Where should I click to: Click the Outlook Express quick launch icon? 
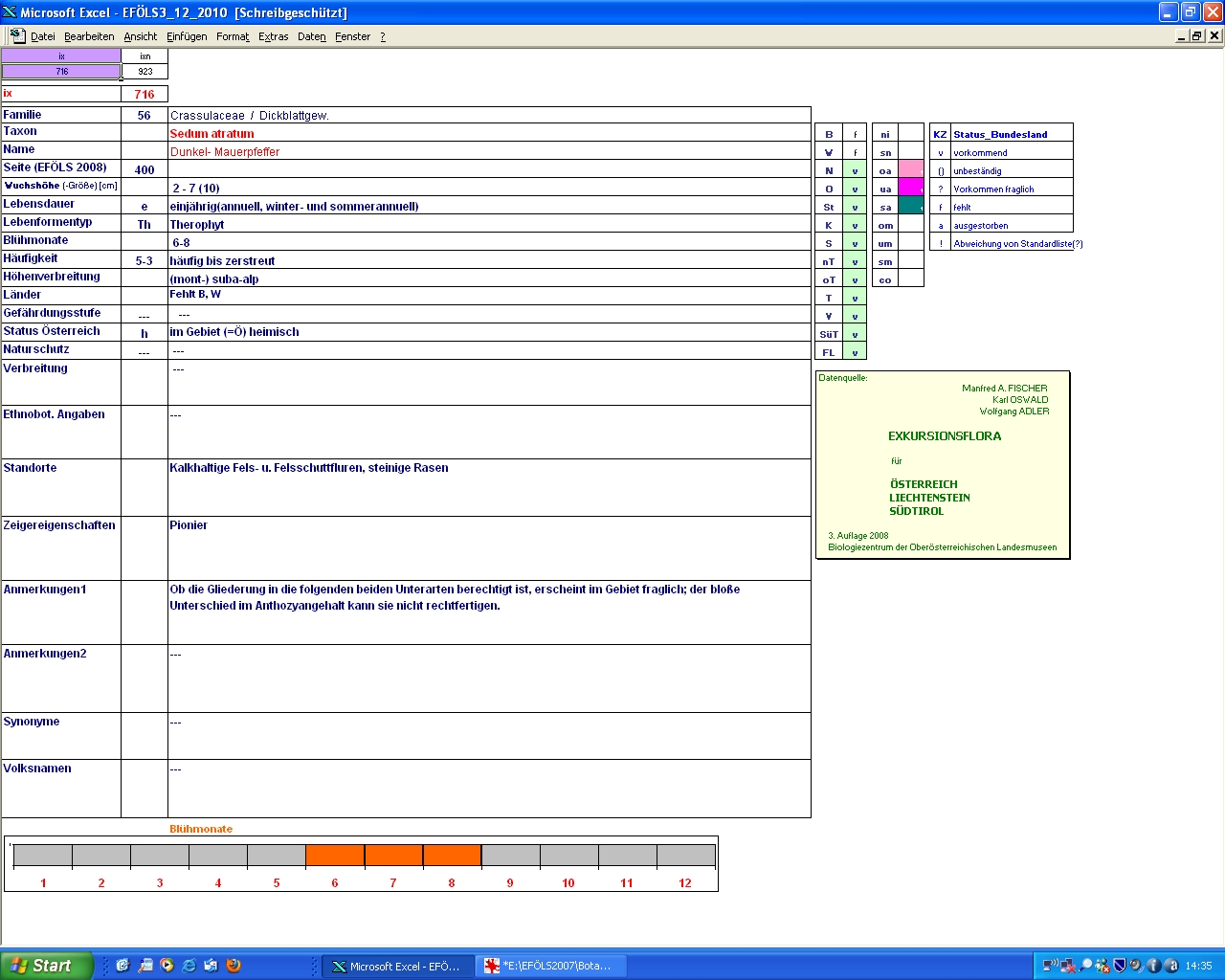point(212,966)
